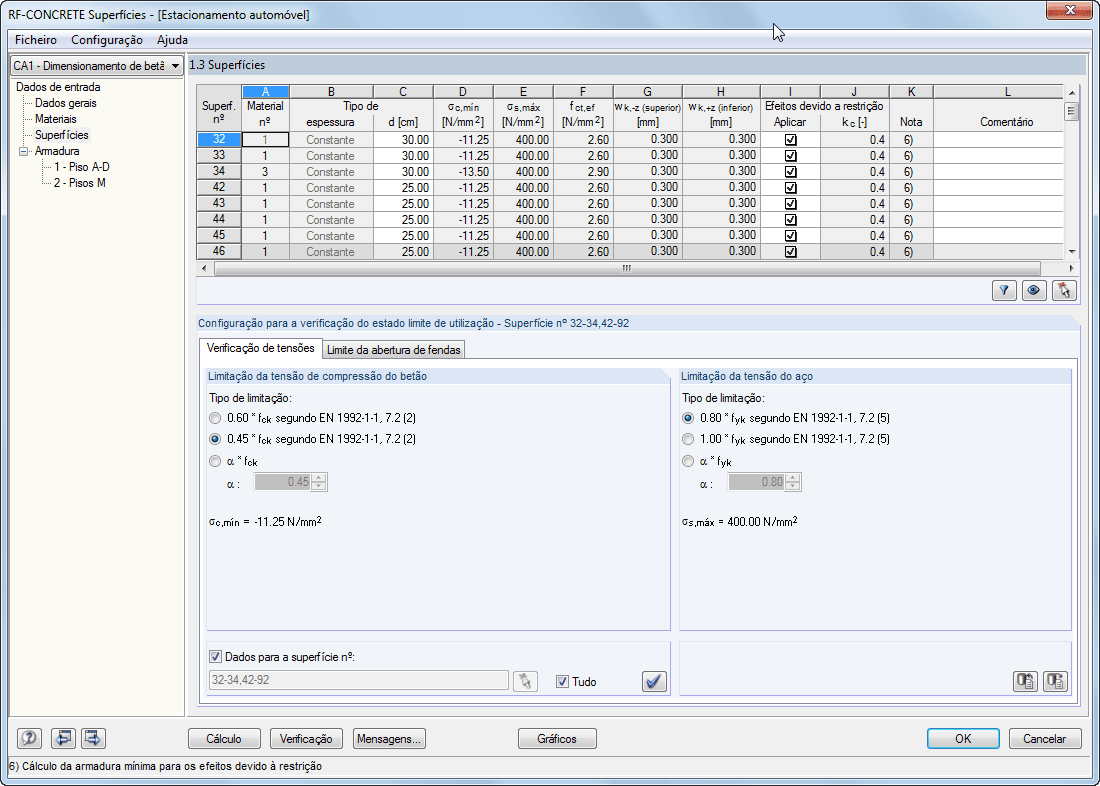Click steel α value spinner arrows

tap(793, 482)
